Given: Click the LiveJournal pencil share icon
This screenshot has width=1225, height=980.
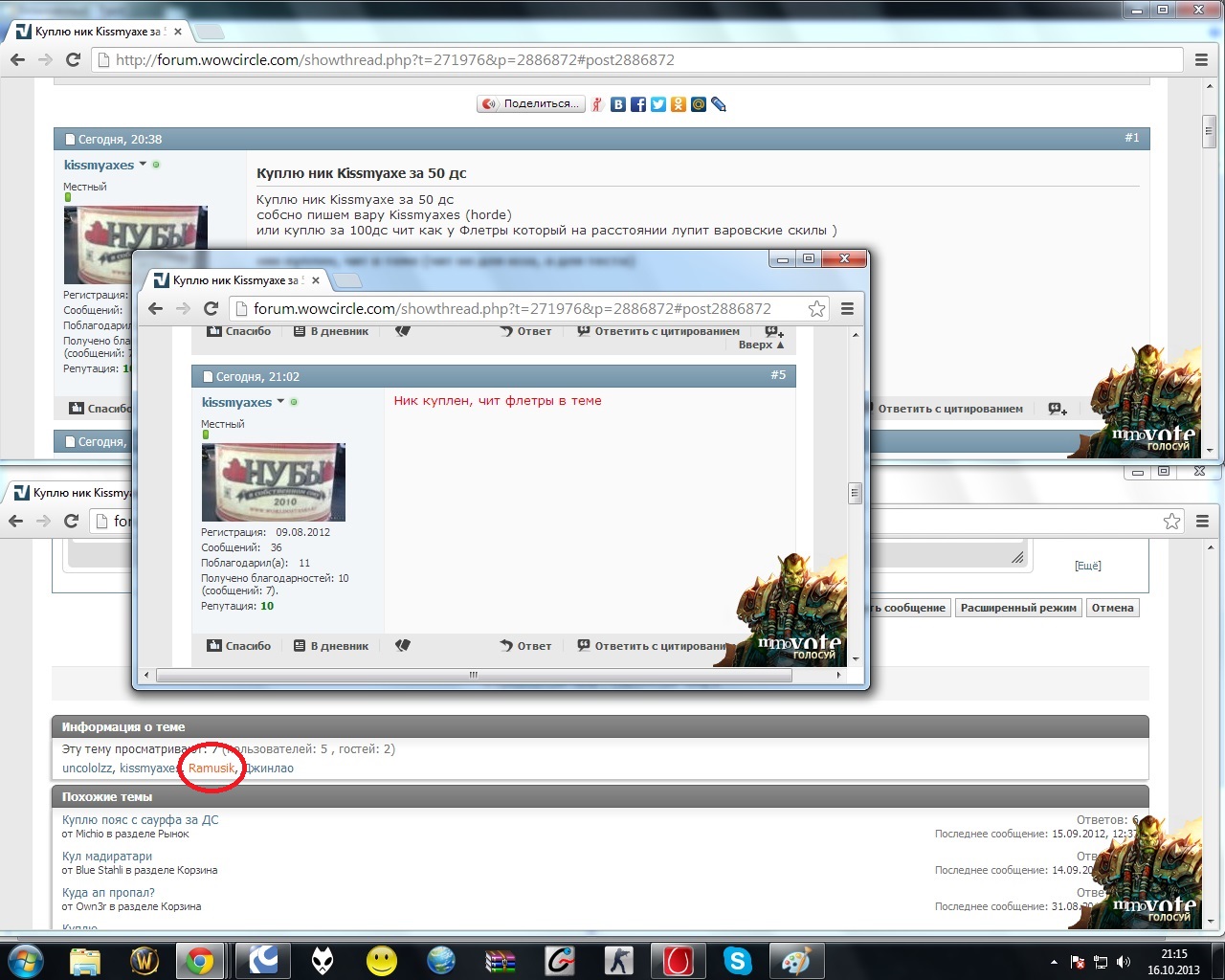Looking at the screenshot, I should coord(719,104).
